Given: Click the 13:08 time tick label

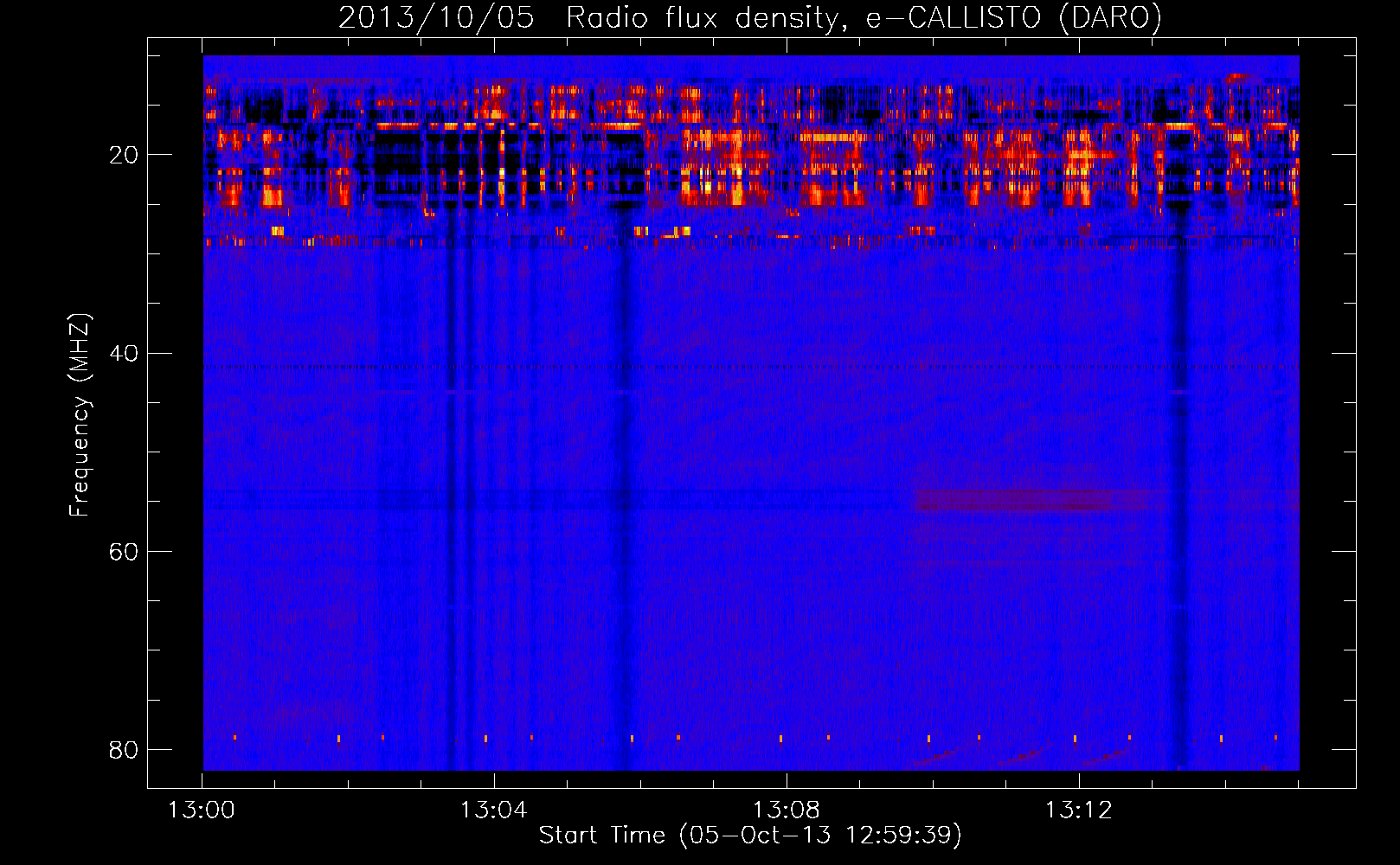Looking at the screenshot, I should point(786,811).
